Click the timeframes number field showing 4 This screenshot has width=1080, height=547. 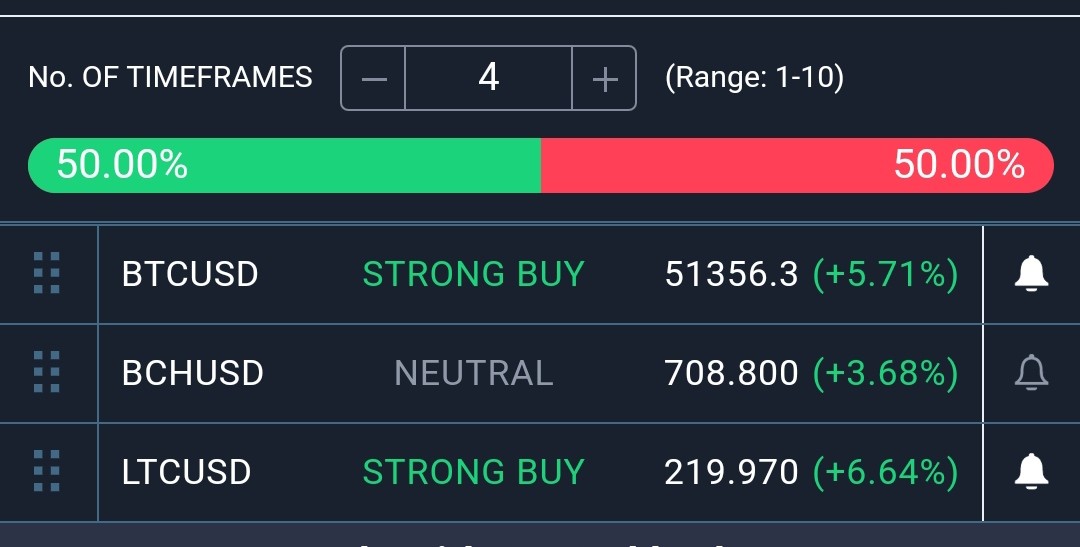(x=488, y=78)
